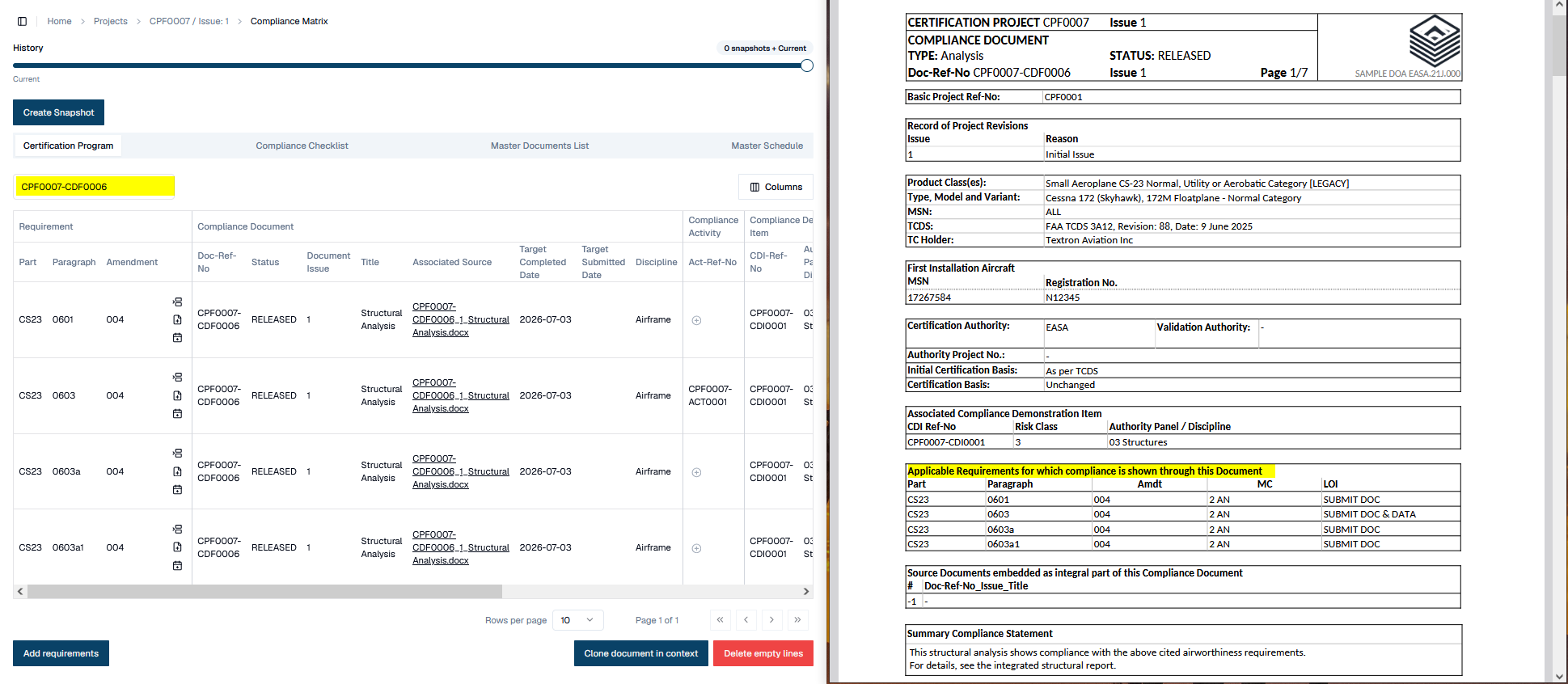The height and width of the screenshot is (684, 1568).
Task: Click the add-document icon in the 0603a row
Action: [x=177, y=471]
